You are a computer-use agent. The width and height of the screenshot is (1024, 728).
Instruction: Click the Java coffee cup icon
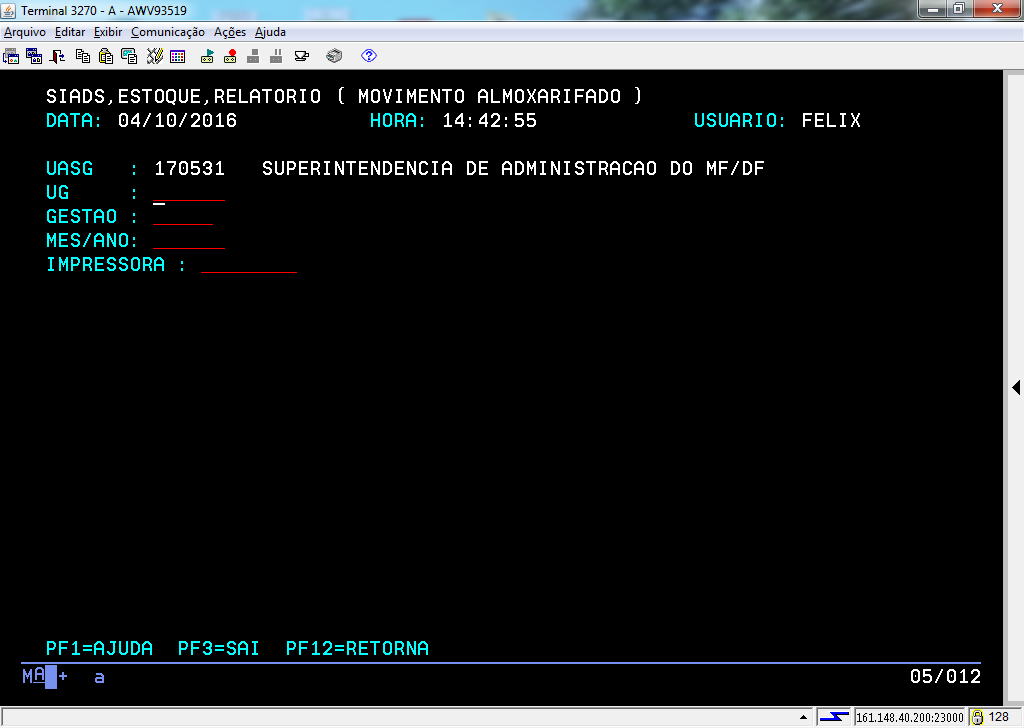point(302,56)
